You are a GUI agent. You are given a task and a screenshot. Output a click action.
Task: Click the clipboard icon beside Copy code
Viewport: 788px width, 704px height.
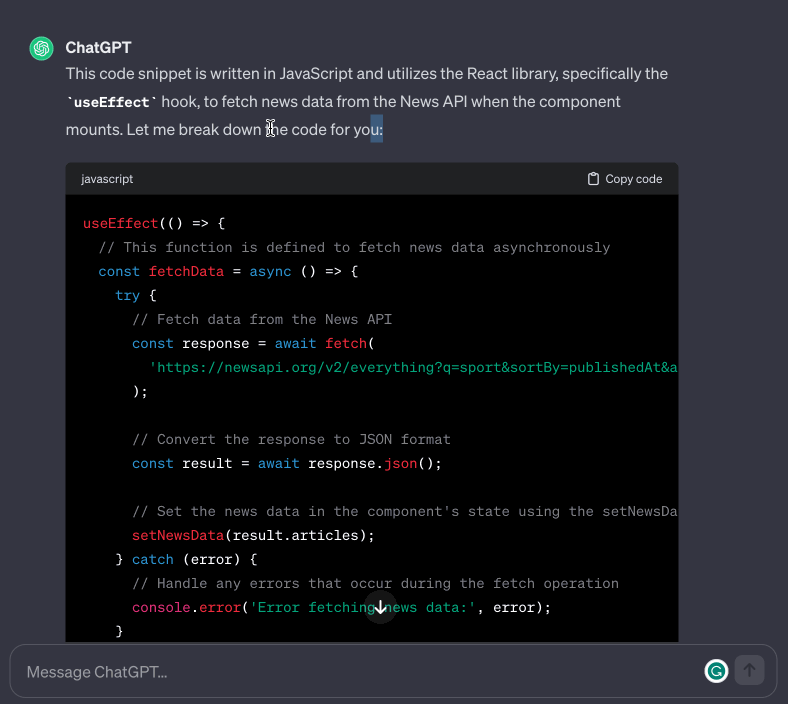[593, 179]
